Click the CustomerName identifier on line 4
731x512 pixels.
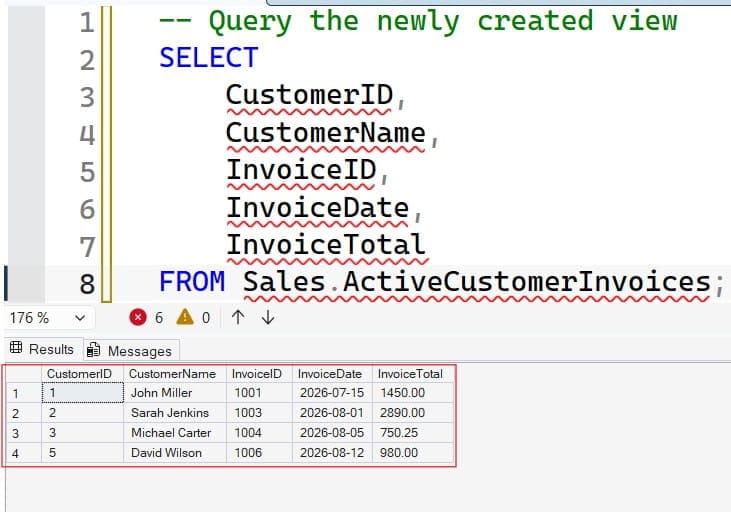(x=326, y=133)
